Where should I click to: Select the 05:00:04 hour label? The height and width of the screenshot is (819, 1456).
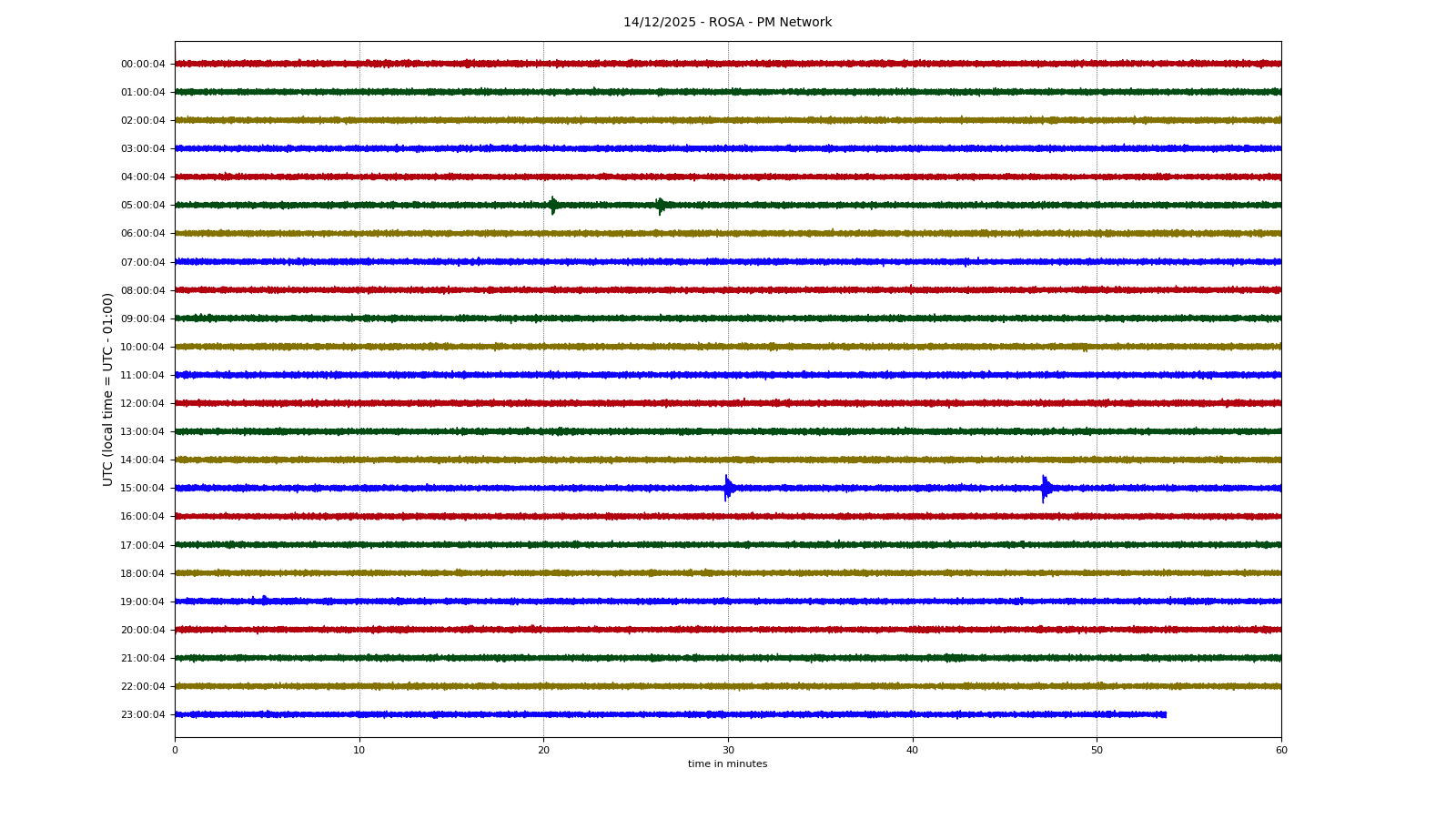(x=143, y=206)
